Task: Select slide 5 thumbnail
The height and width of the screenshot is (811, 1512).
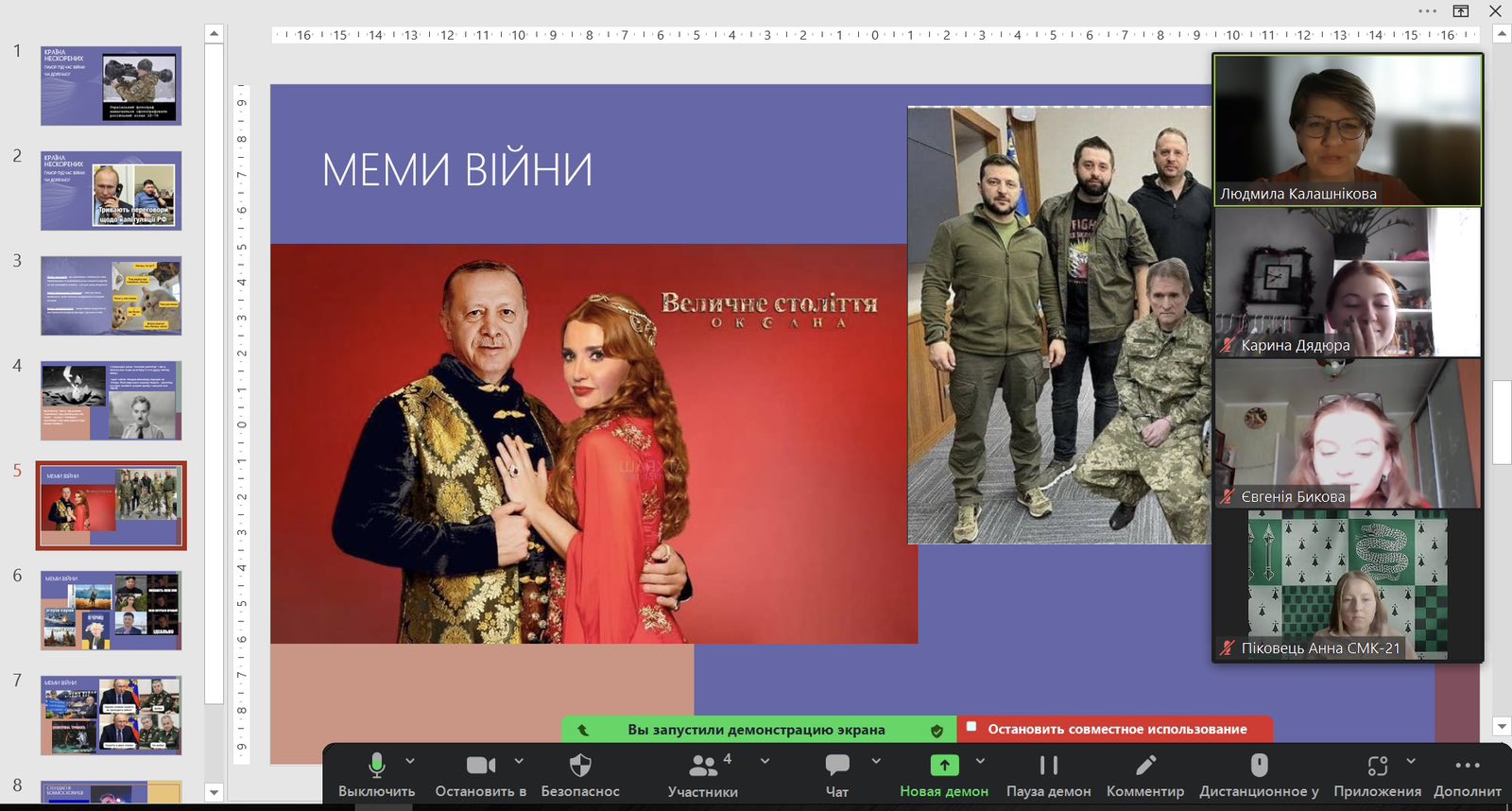Action: tap(111, 506)
